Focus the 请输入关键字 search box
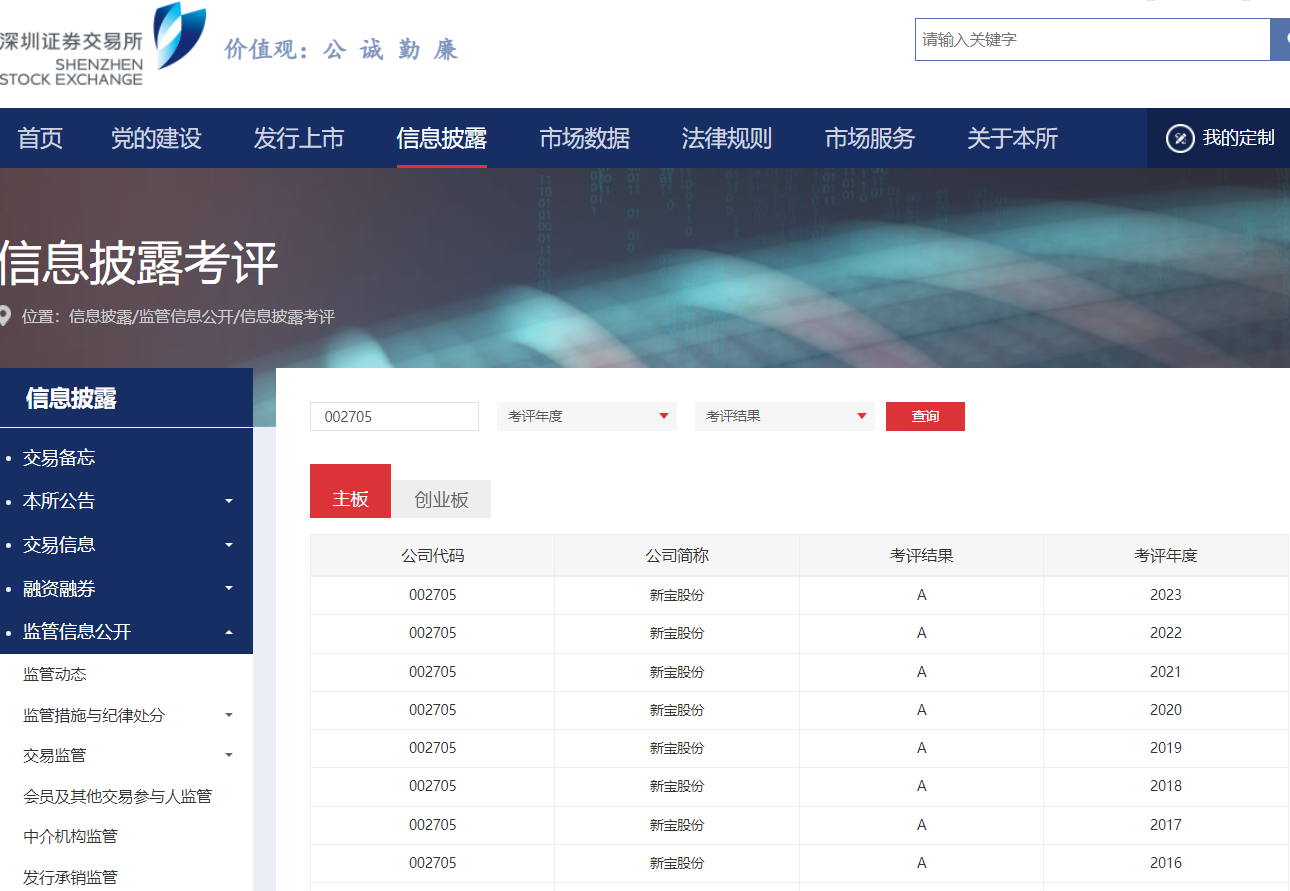The width and height of the screenshot is (1290, 891). pos(1091,40)
